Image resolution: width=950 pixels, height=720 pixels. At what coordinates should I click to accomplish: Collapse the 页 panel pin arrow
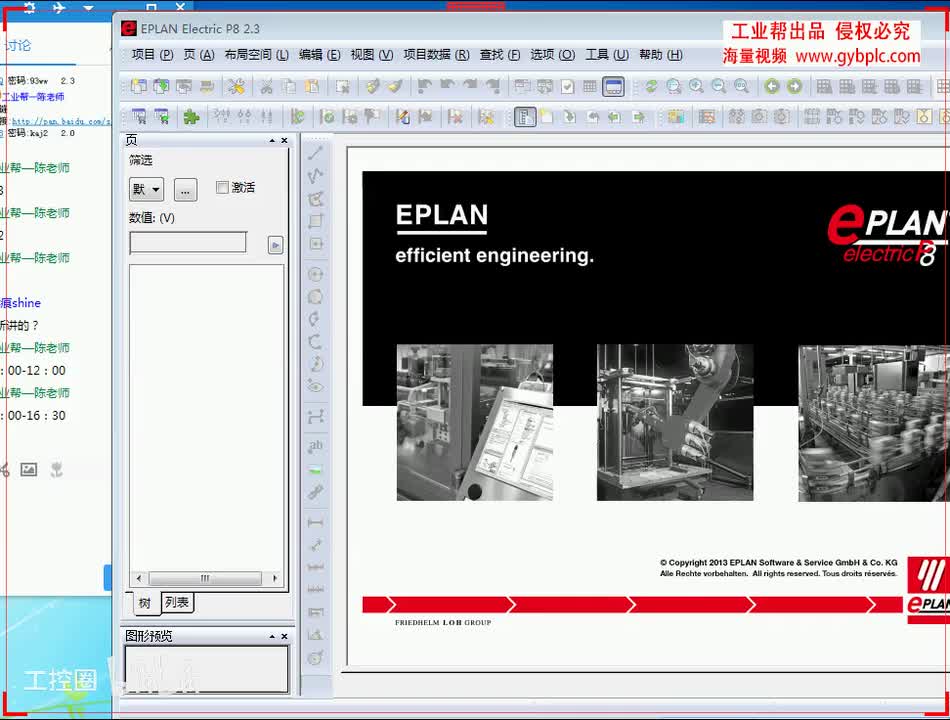(272, 141)
